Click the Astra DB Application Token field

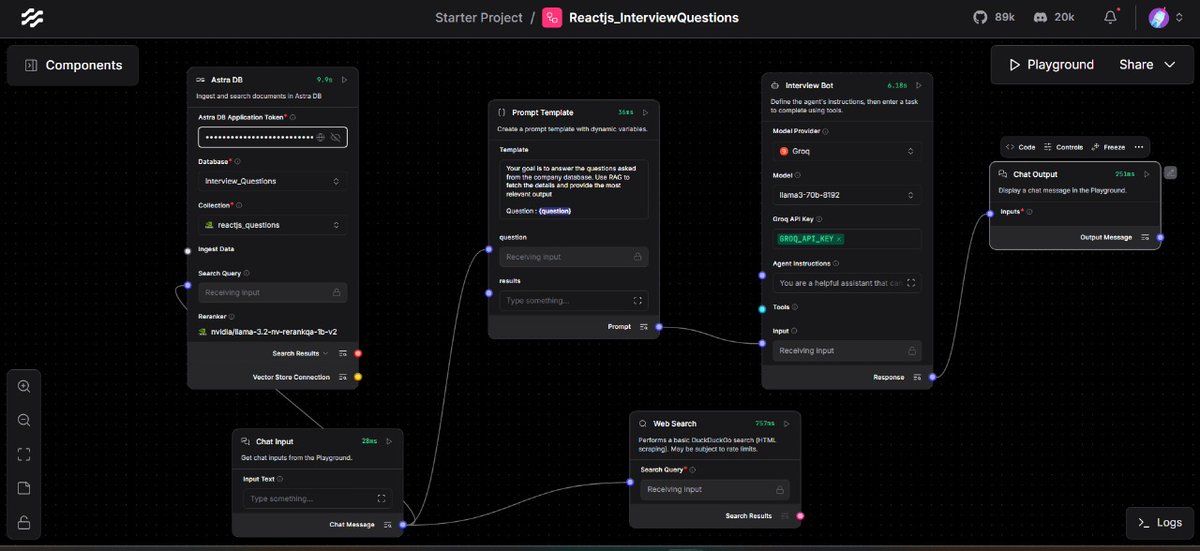coord(272,137)
